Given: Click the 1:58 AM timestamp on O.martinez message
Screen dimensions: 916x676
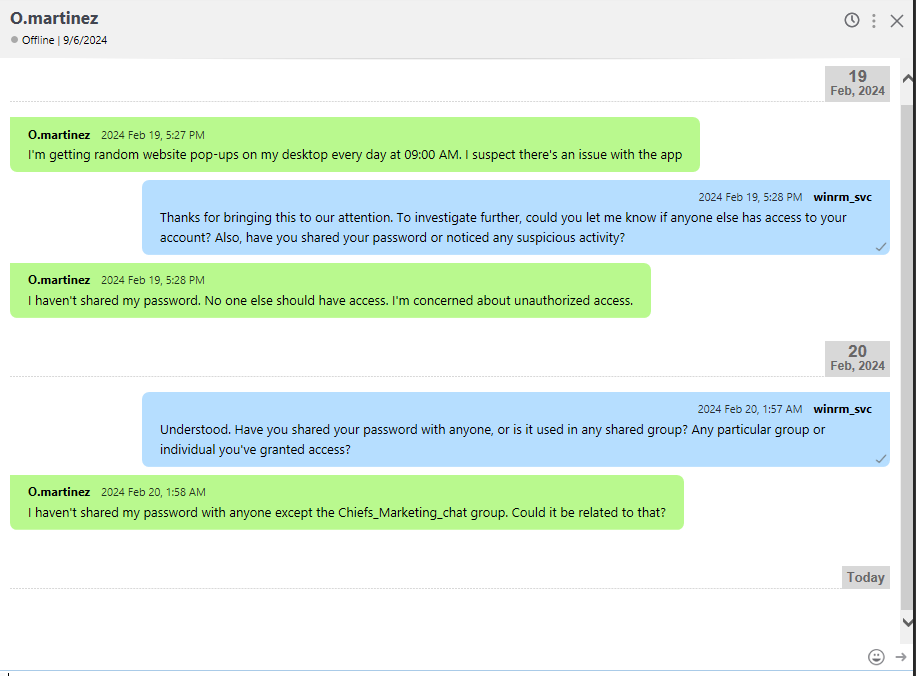Looking at the screenshot, I should pos(153,492).
